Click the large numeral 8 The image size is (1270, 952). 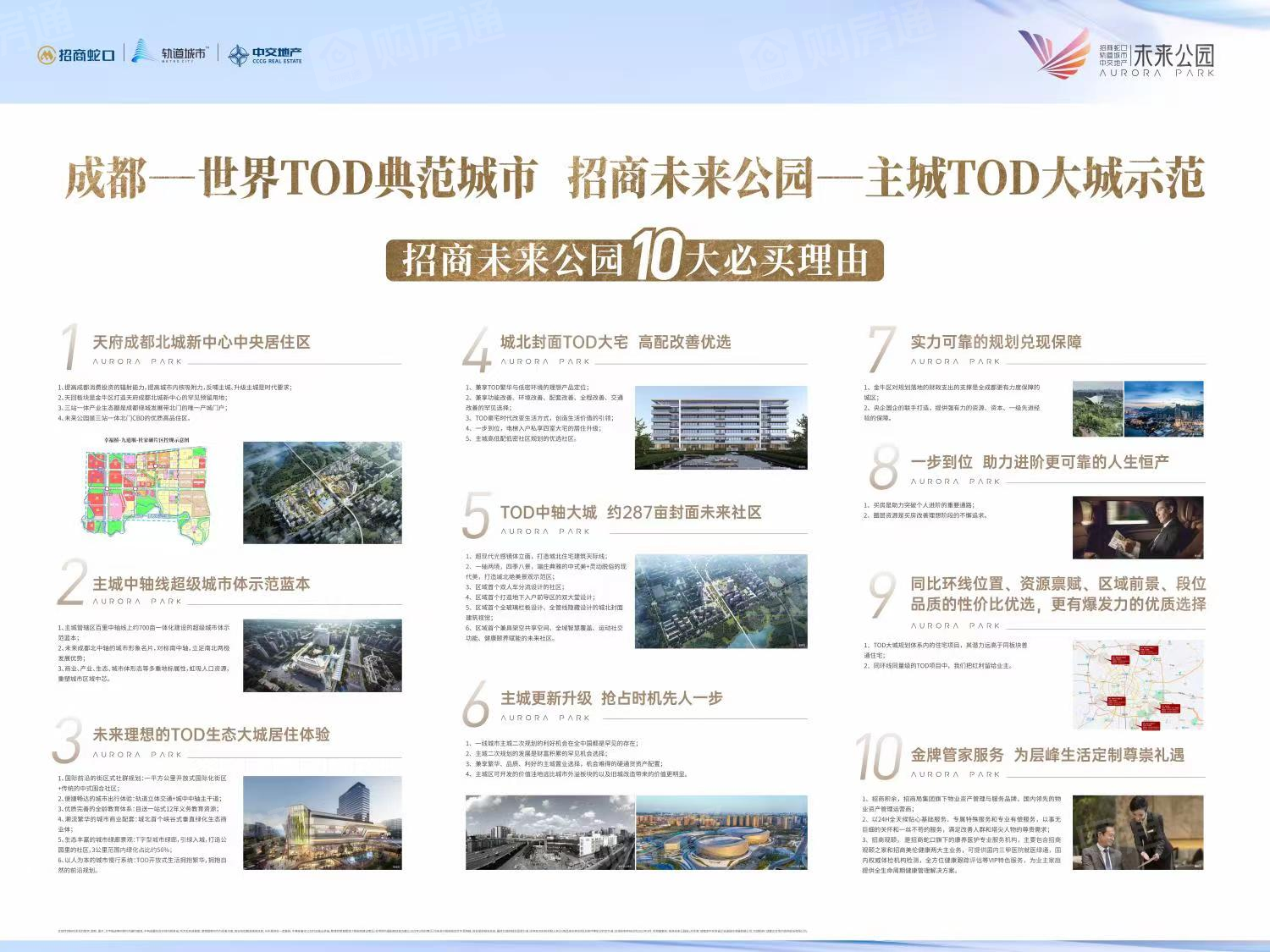point(884,467)
